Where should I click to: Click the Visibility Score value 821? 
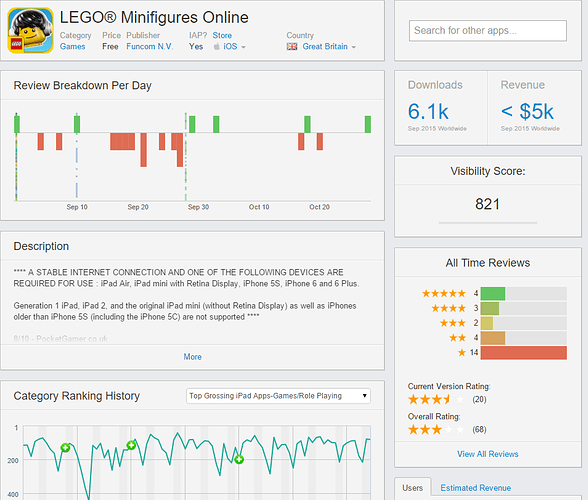(x=488, y=204)
